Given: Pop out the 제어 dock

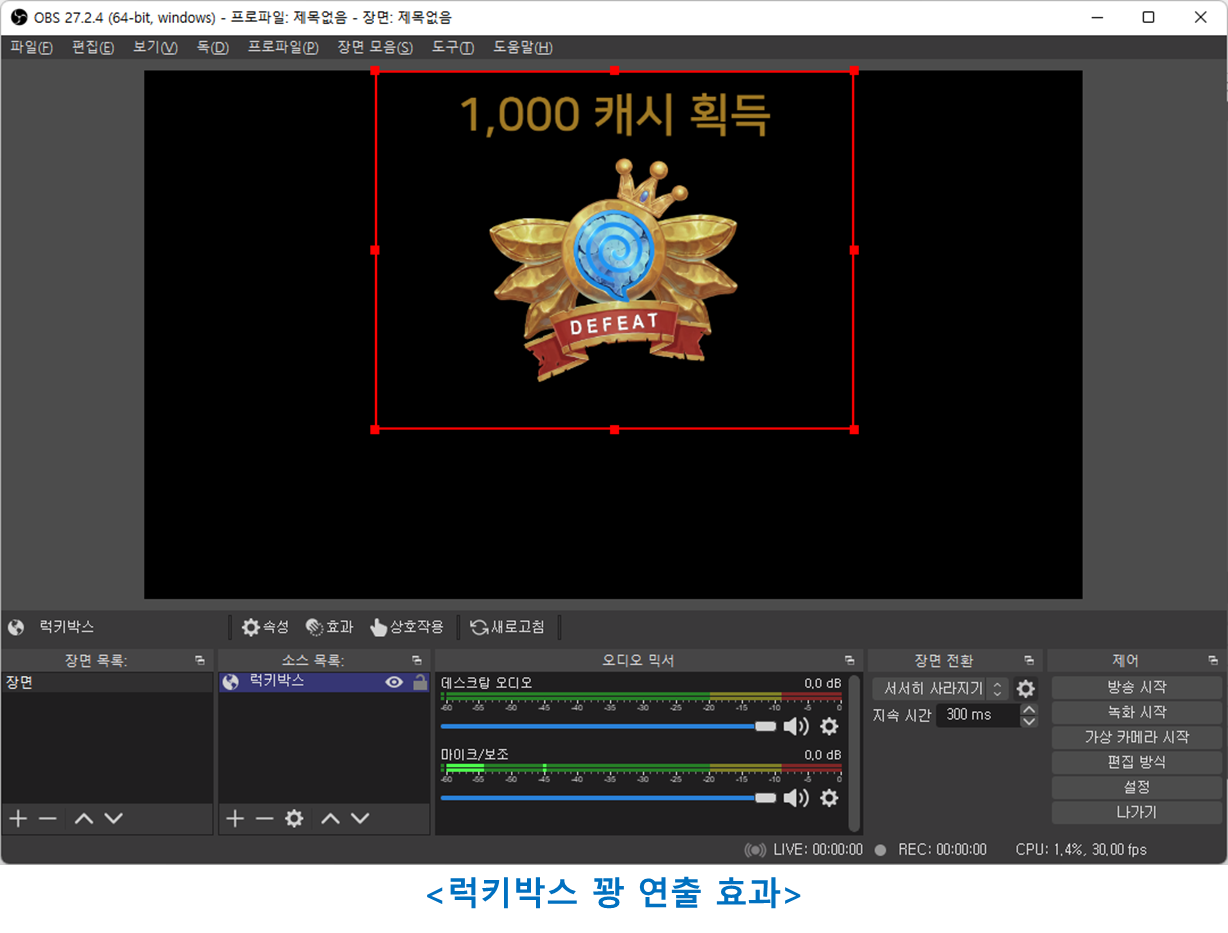Looking at the screenshot, I should tap(1213, 660).
